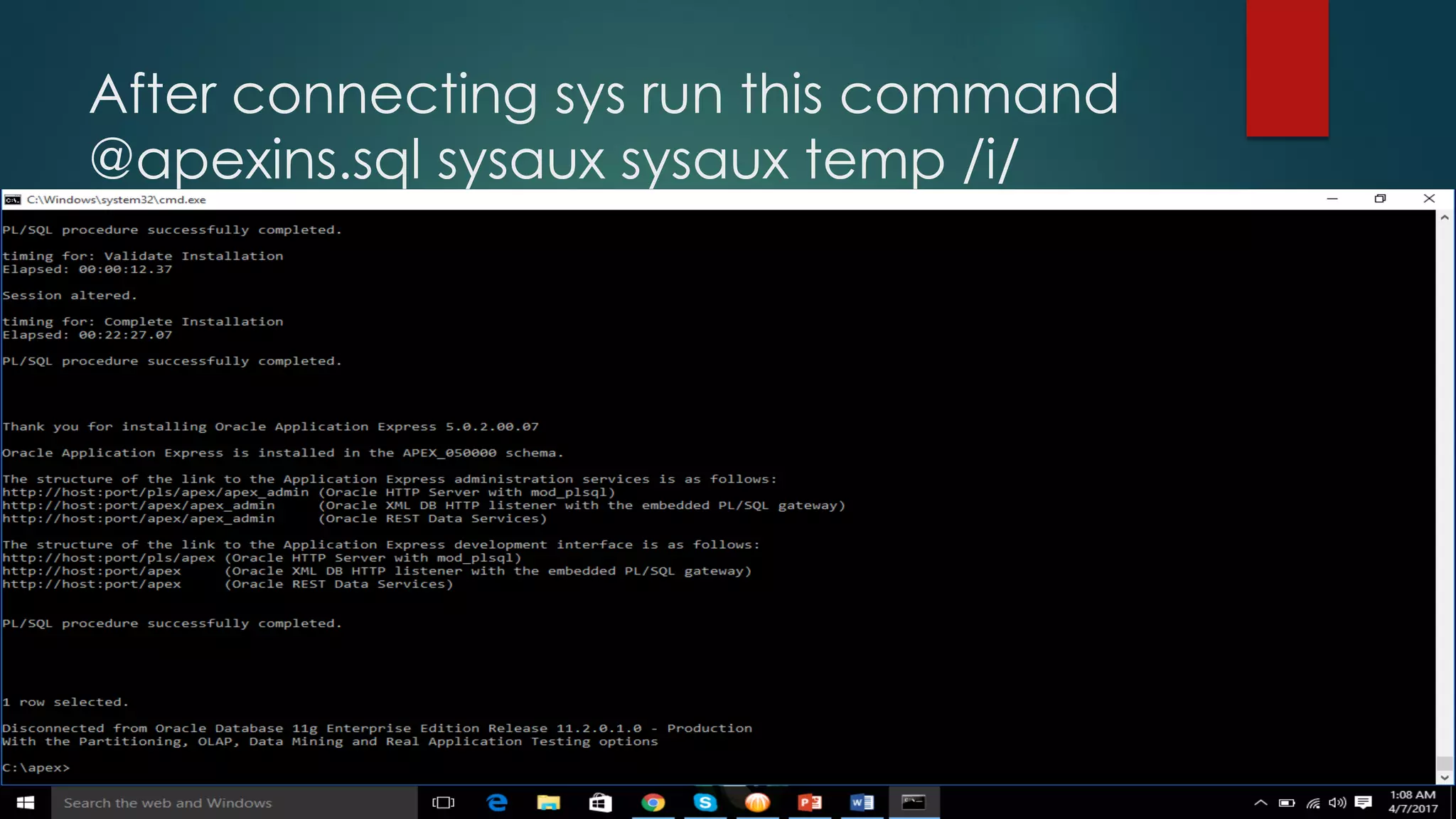This screenshot has width=1456, height=819.
Task: Open Skype from the taskbar
Action: click(x=705, y=803)
